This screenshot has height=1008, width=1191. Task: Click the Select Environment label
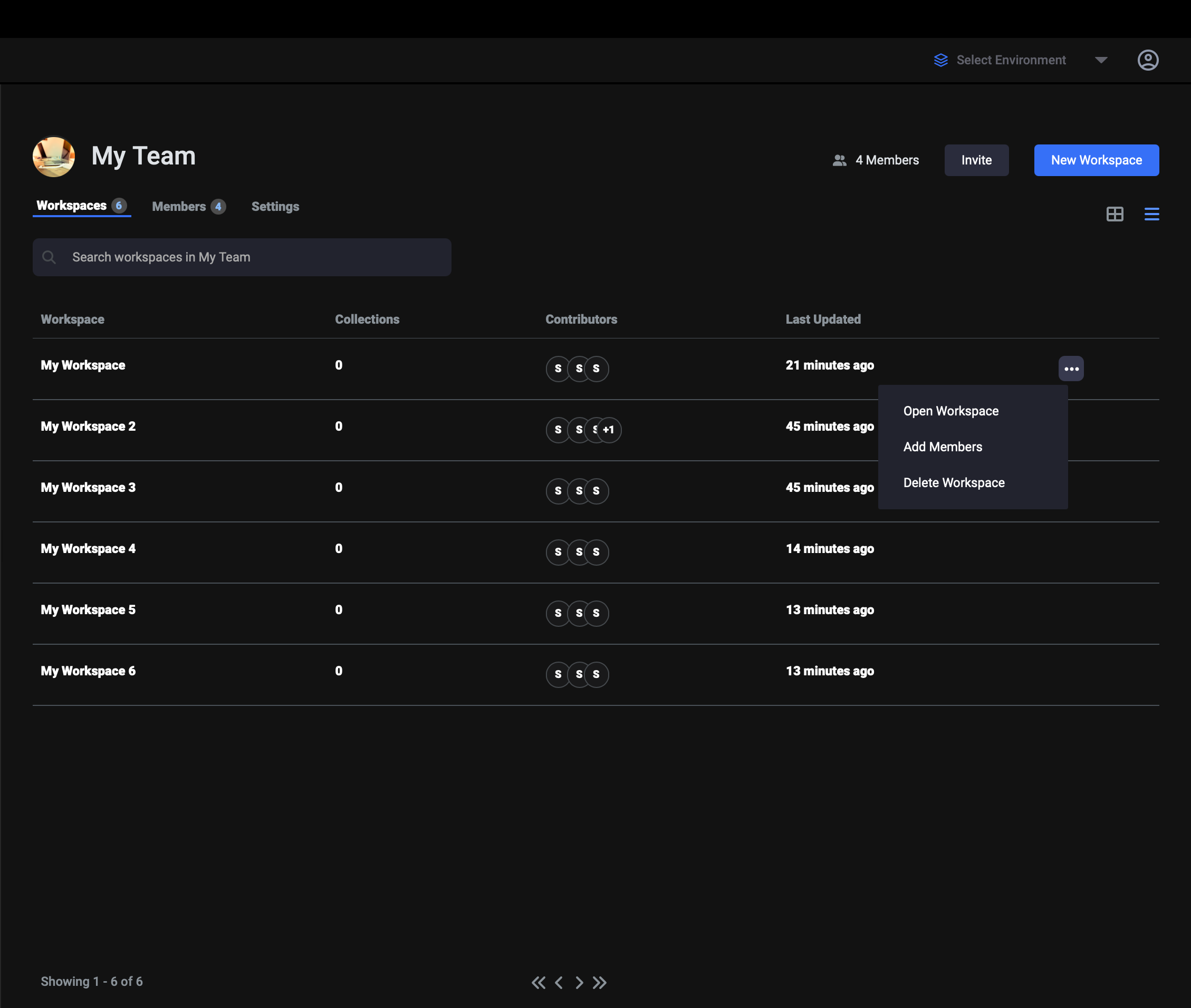tap(1011, 60)
